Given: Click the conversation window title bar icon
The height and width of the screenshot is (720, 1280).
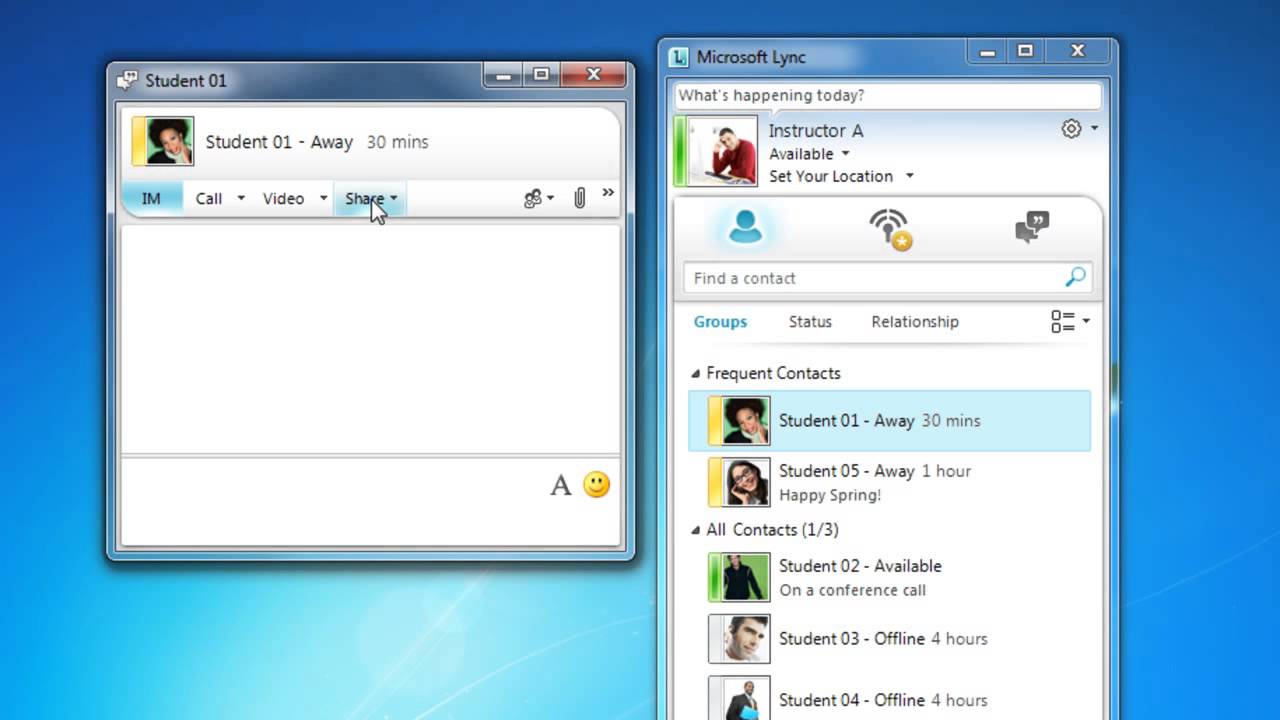Looking at the screenshot, I should pos(127,80).
